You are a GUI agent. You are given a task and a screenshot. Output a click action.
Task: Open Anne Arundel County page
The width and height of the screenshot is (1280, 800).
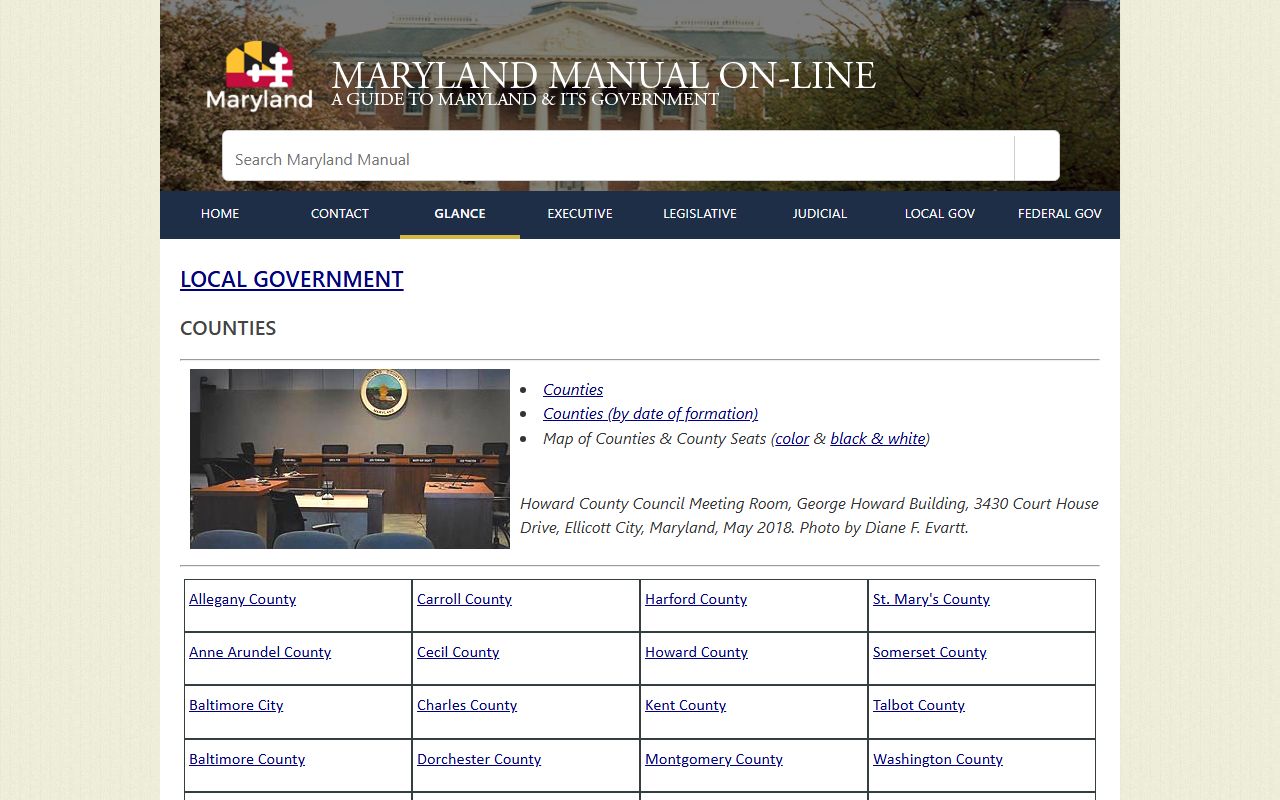(x=260, y=652)
